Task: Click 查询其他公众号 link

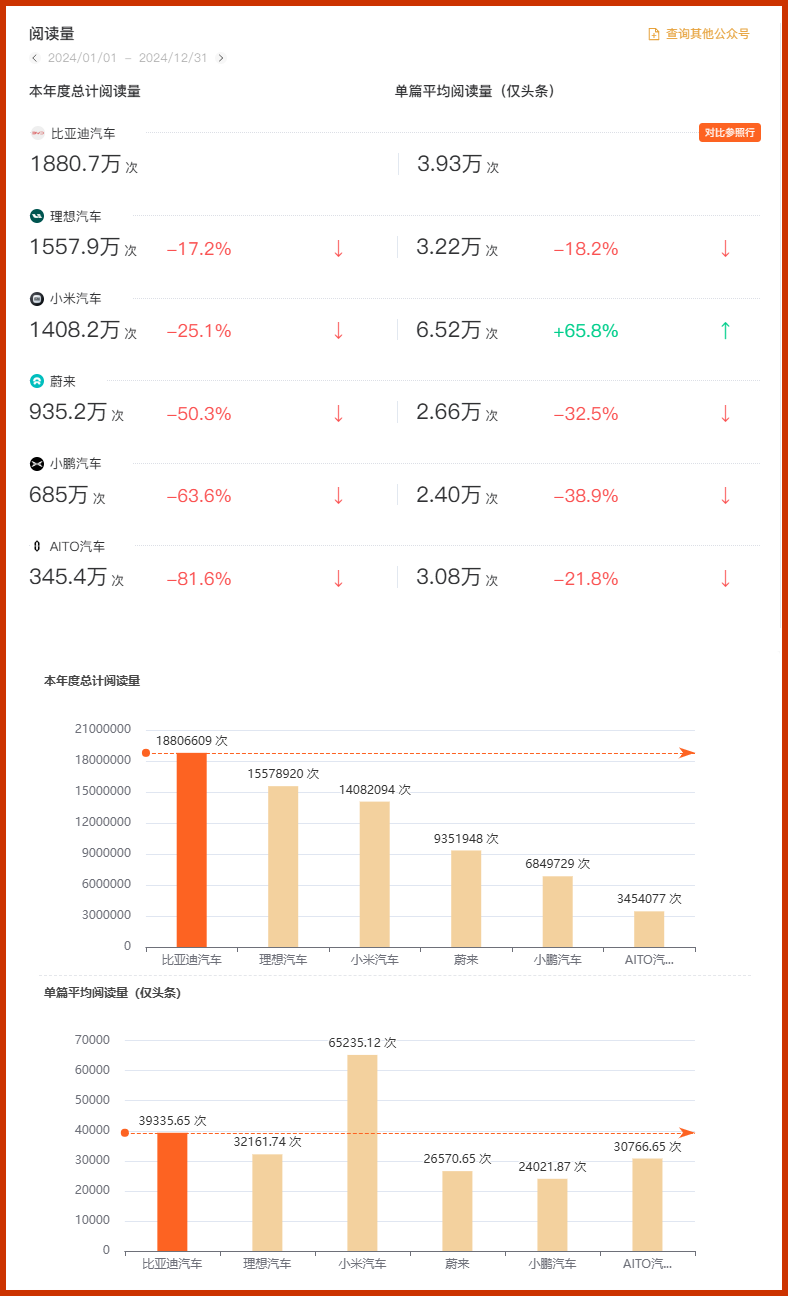Action: click(708, 34)
